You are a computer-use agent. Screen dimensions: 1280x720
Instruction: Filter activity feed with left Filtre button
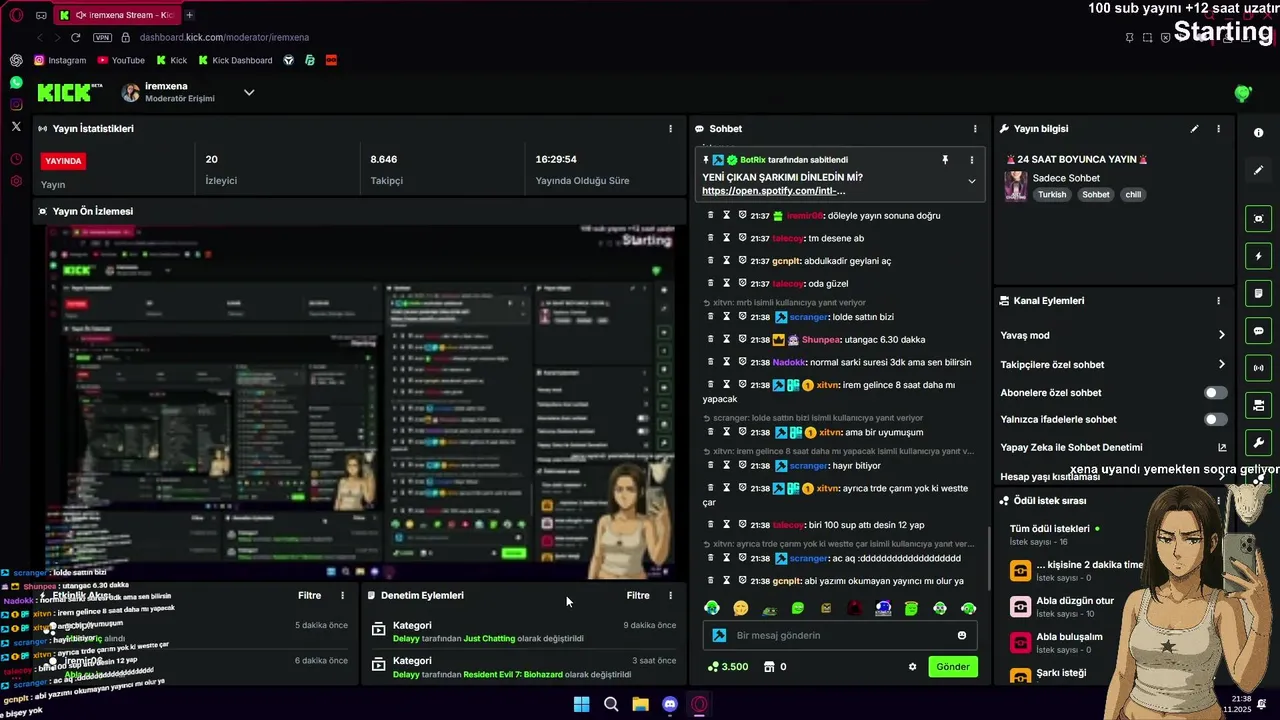click(310, 596)
